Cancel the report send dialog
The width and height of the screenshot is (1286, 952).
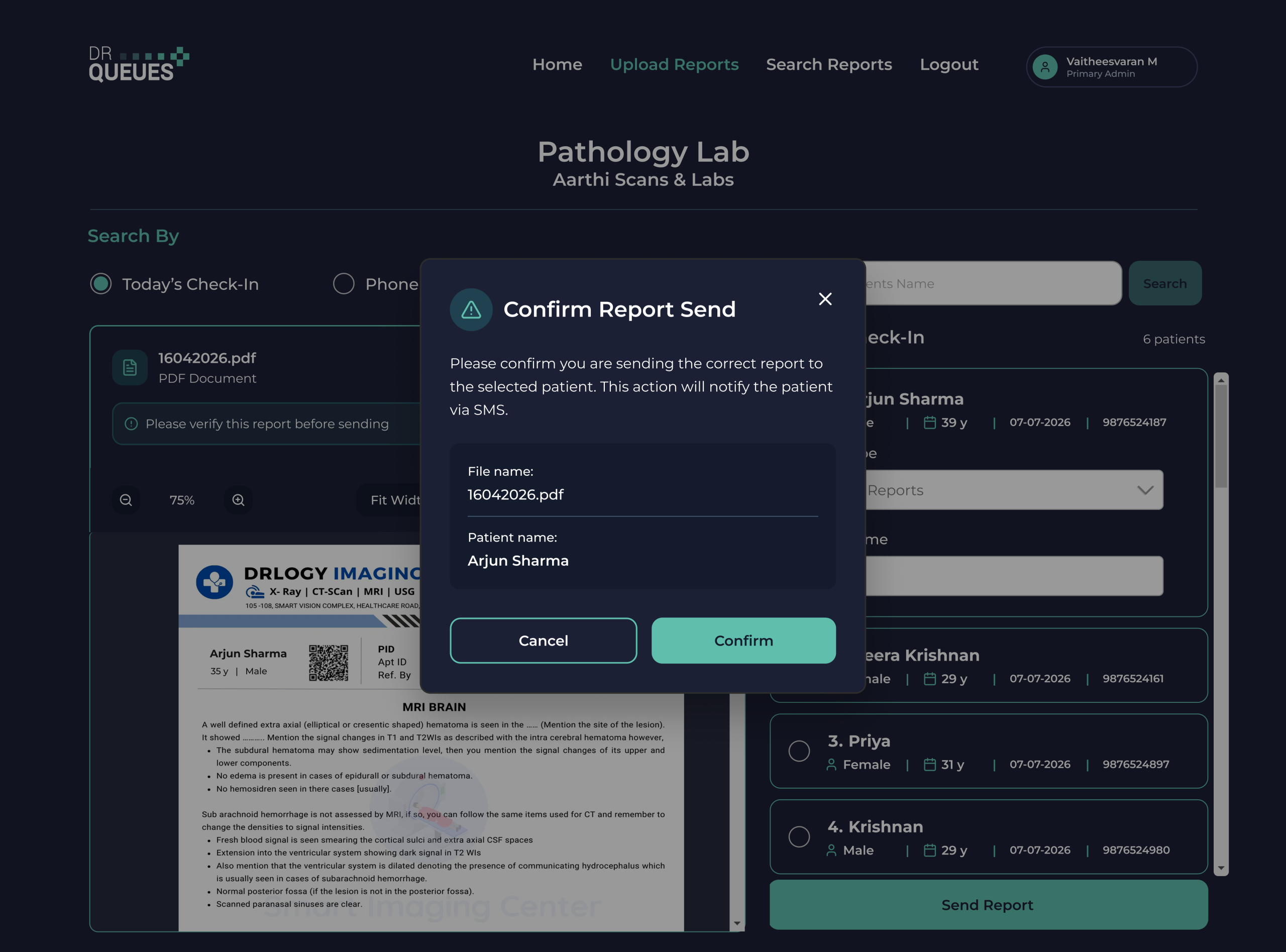point(544,640)
